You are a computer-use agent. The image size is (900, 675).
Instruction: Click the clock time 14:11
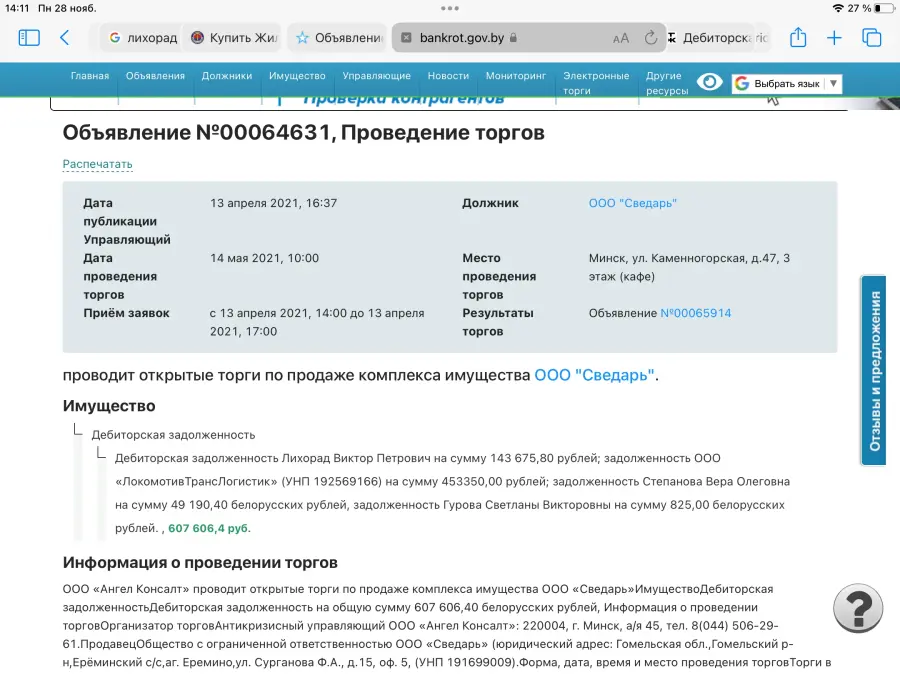point(17,8)
